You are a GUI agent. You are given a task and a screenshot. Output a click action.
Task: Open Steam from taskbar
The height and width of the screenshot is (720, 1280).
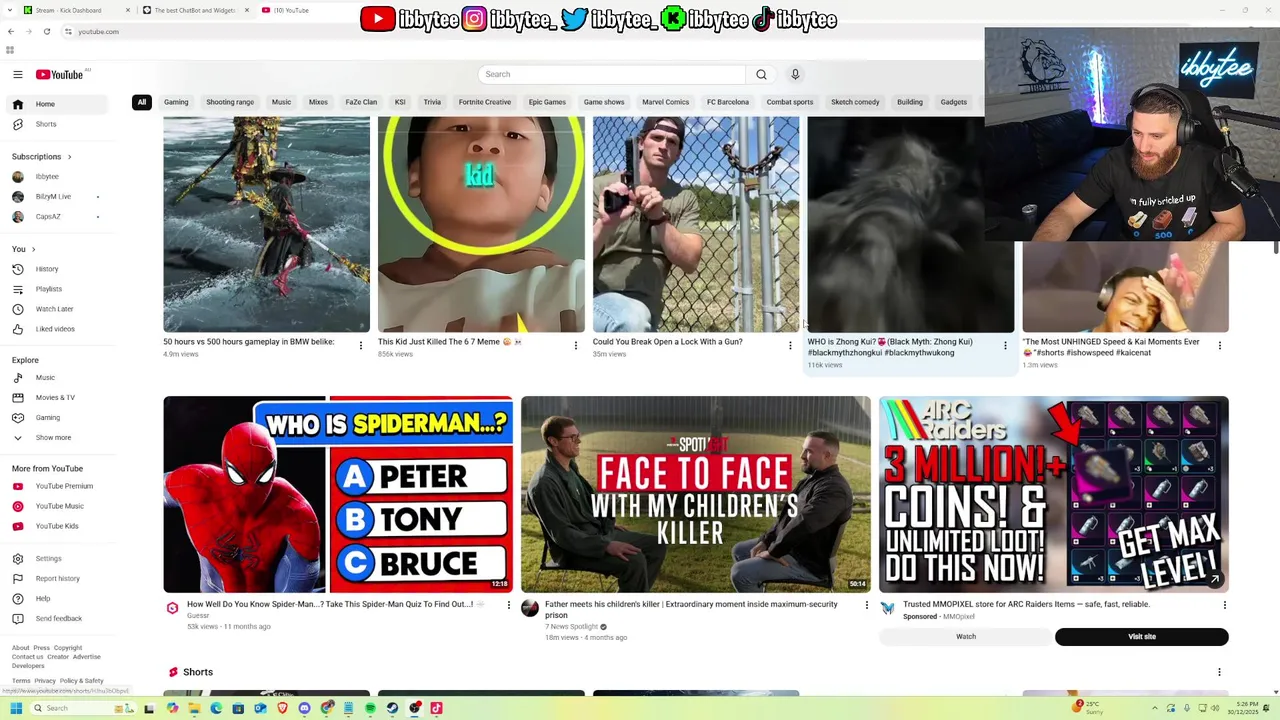[392, 708]
